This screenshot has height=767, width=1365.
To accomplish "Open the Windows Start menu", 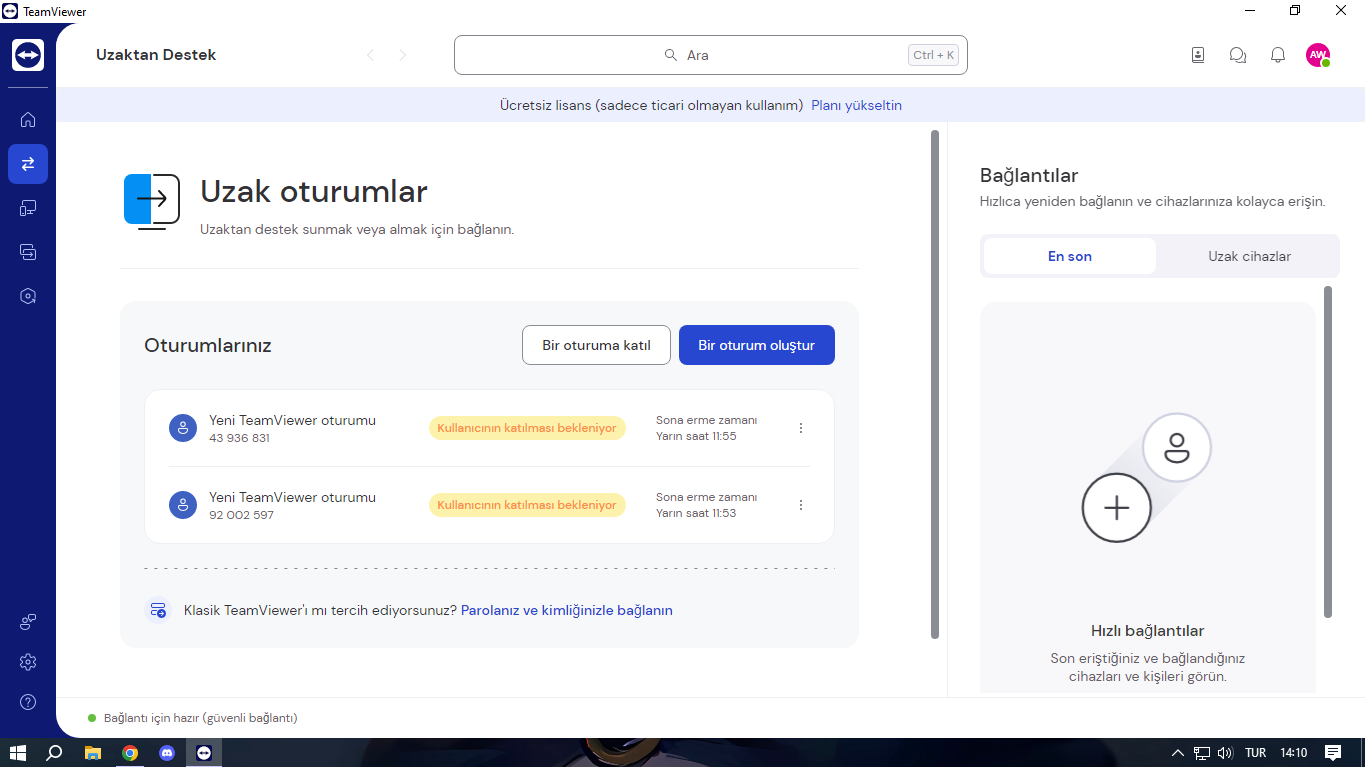I will pos(17,753).
